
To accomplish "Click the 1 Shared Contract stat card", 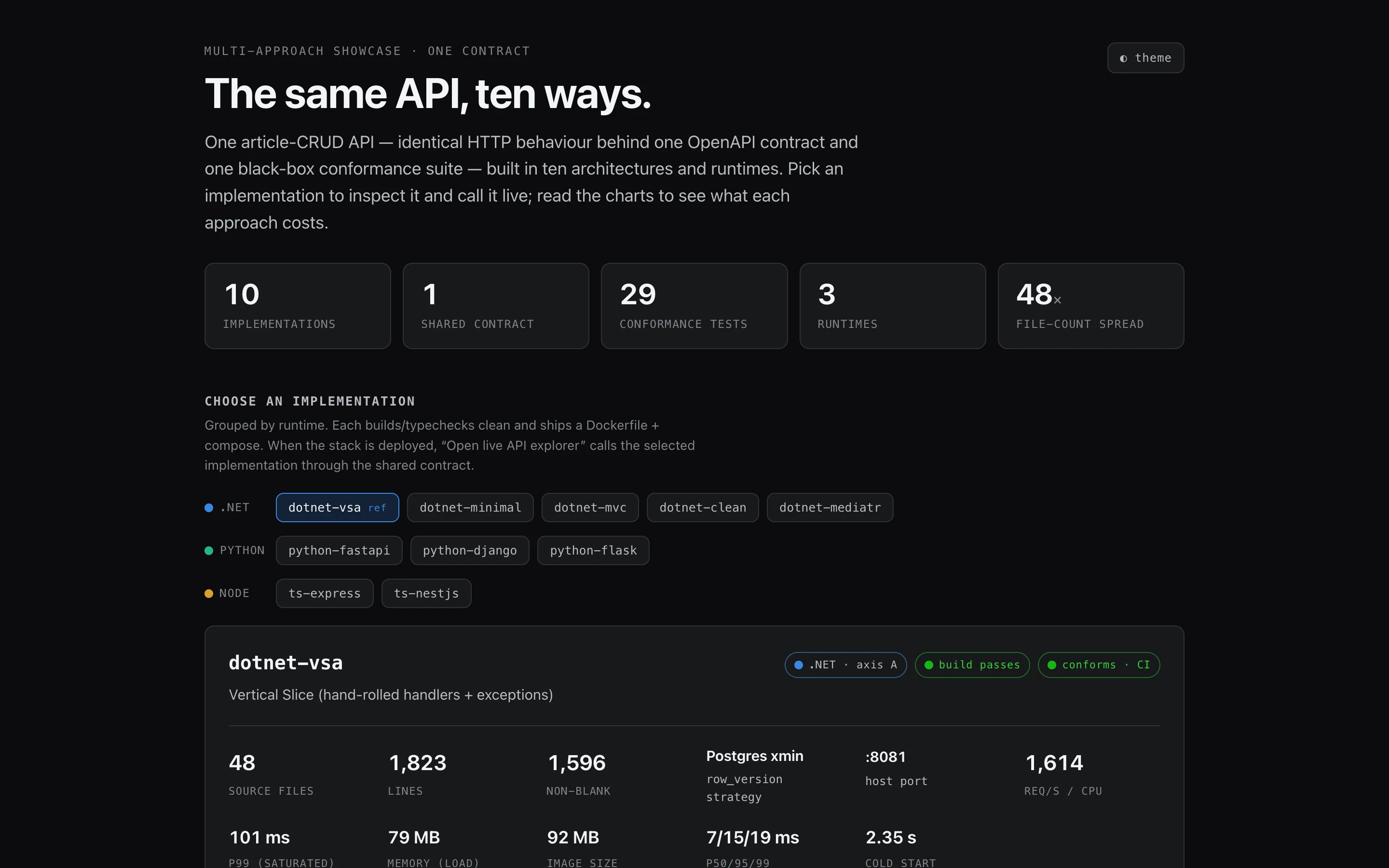I will click(496, 306).
